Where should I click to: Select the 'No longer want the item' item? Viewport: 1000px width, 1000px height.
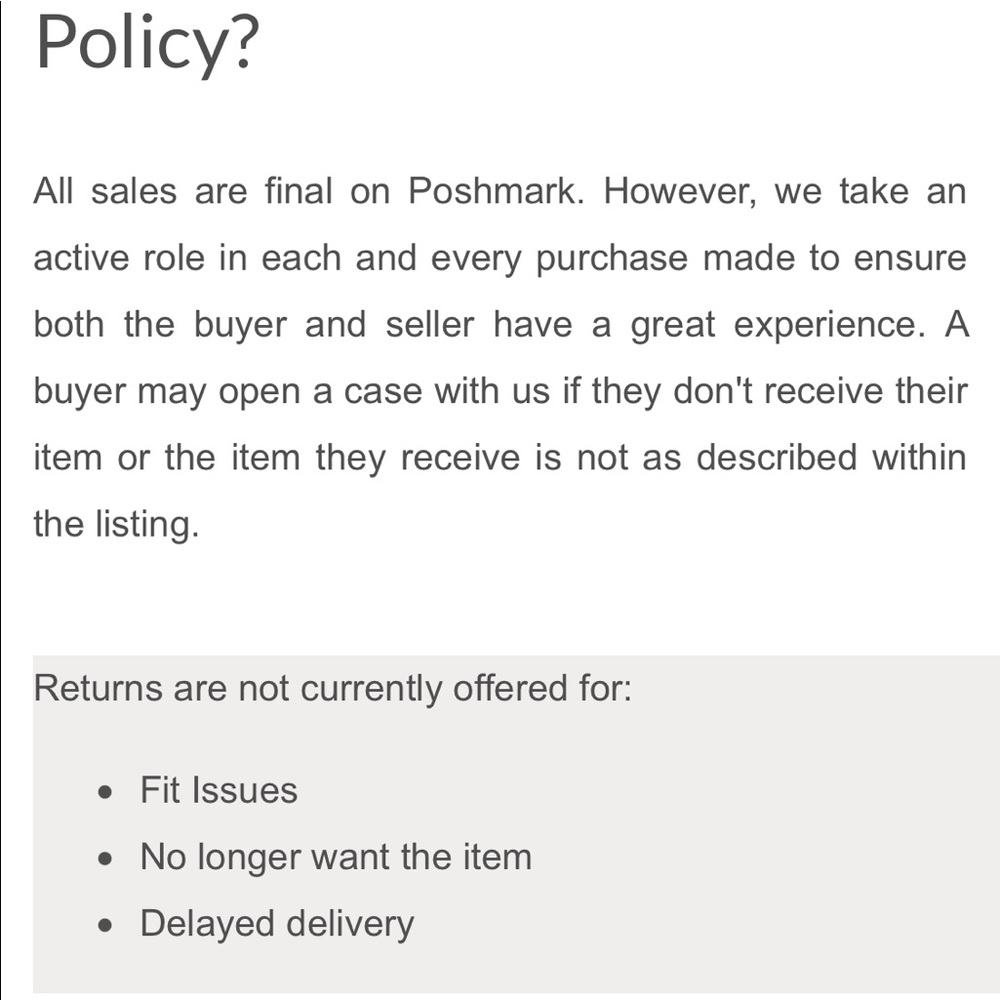336,857
